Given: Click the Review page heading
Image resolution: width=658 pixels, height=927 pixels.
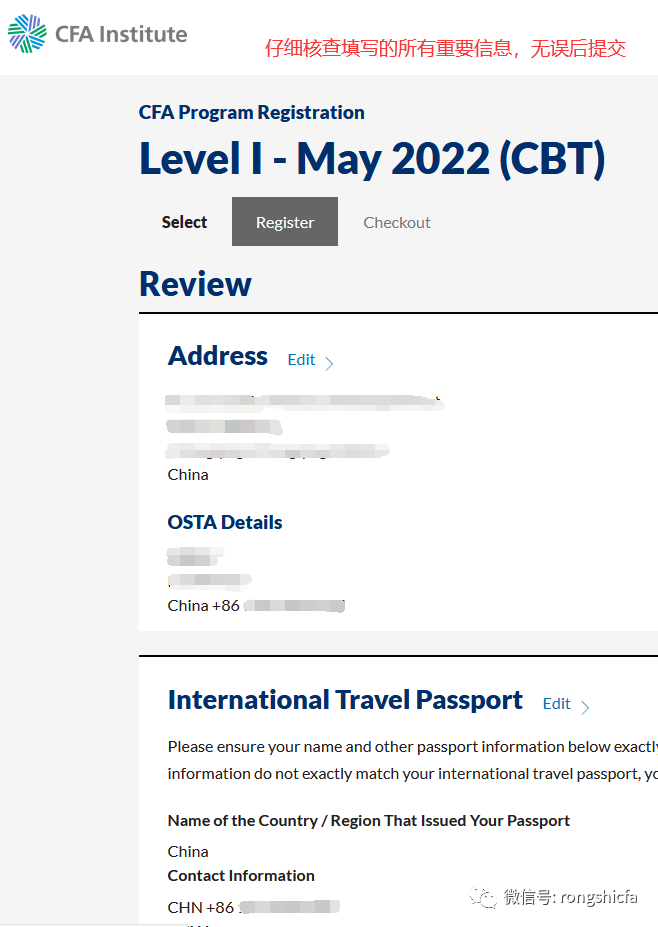Looking at the screenshot, I should point(195,284).
